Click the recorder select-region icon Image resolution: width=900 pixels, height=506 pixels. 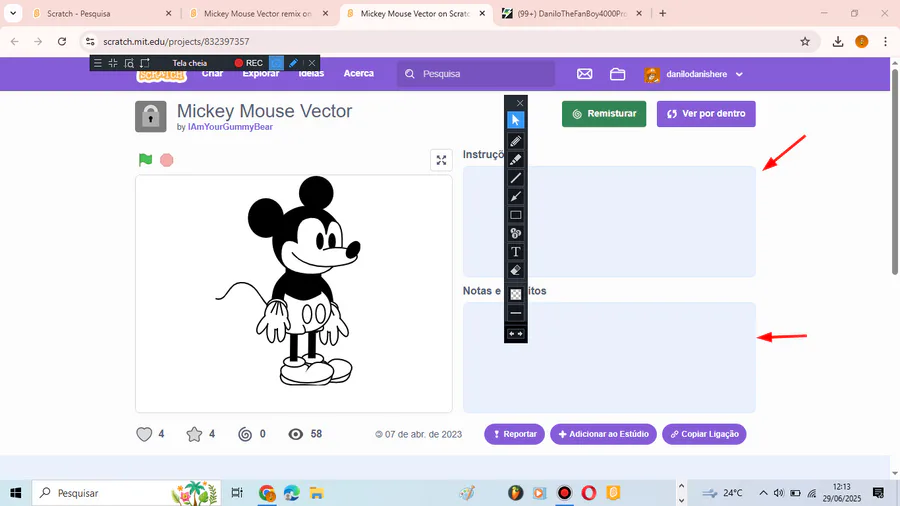click(145, 63)
